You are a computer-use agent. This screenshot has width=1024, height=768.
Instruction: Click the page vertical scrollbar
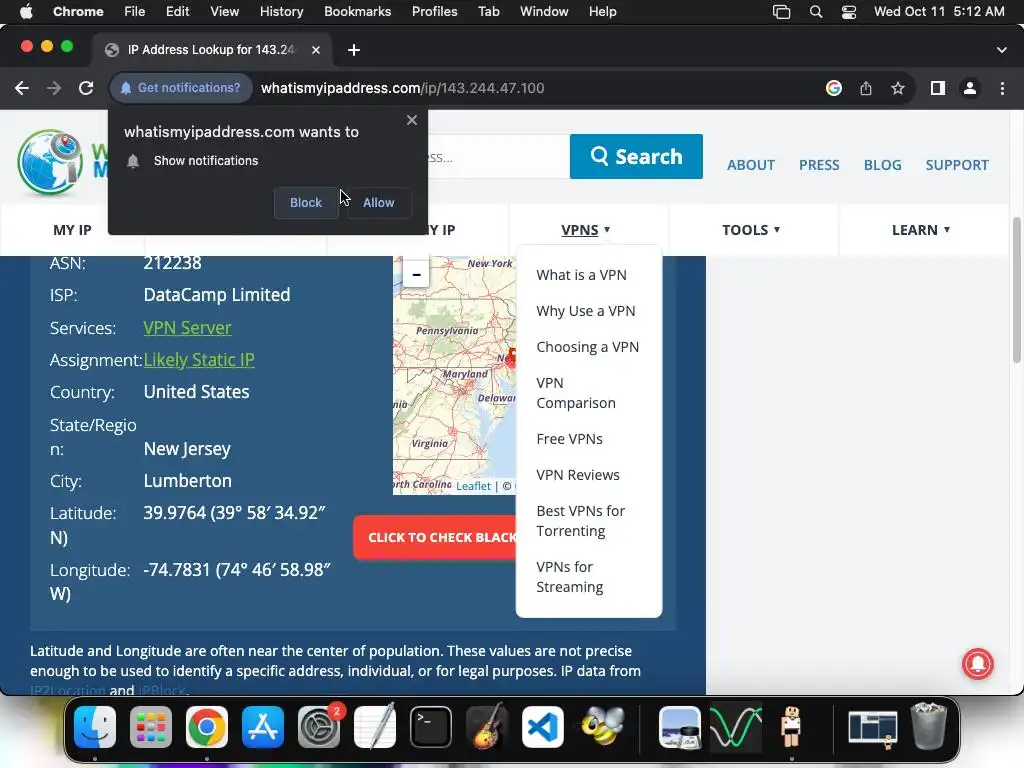[x=1016, y=291]
